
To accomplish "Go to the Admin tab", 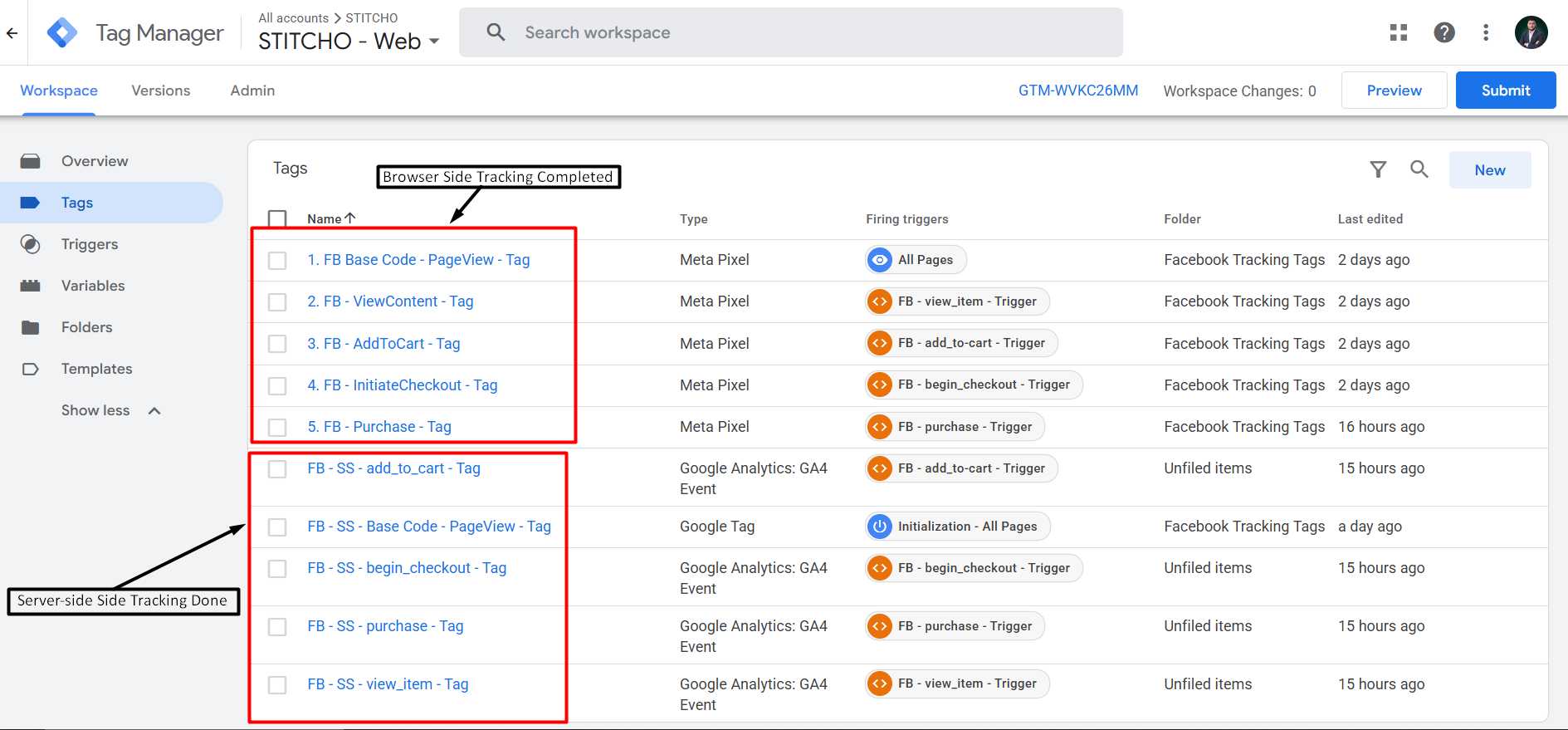I will tap(252, 91).
